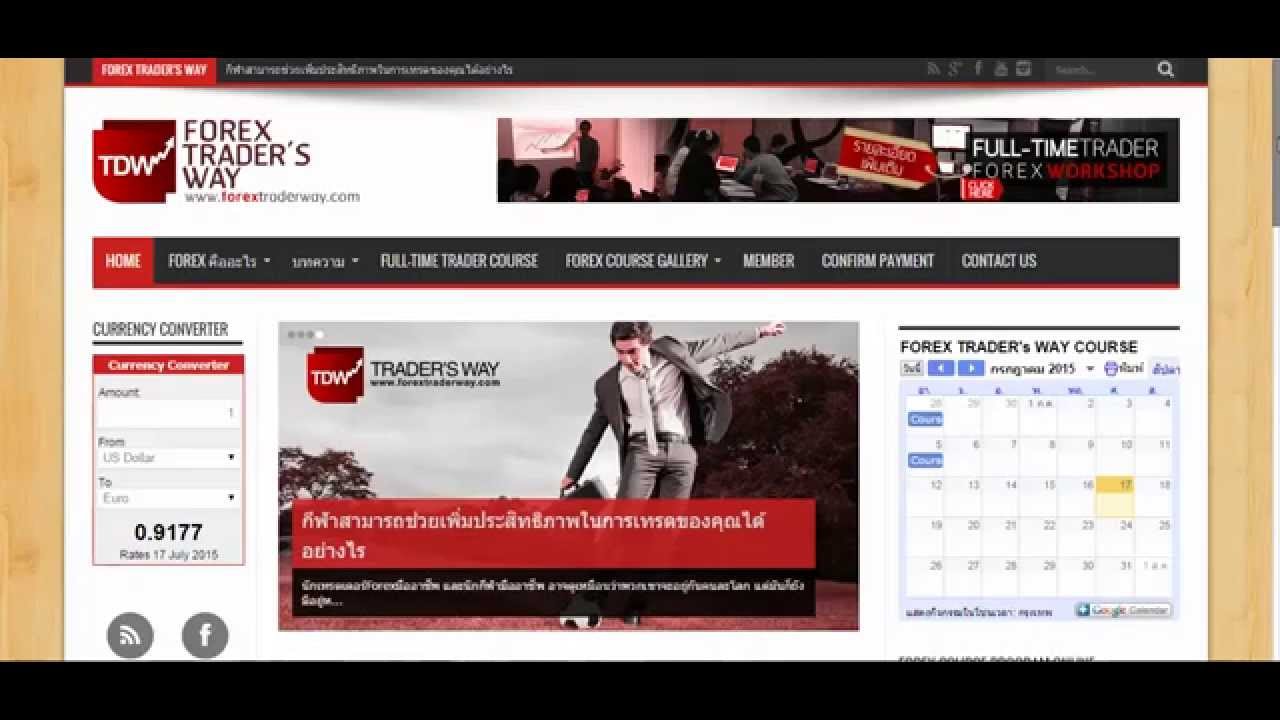The image size is (1280, 720).
Task: Open CONFIRM PAYMENT menu item
Action: point(878,261)
